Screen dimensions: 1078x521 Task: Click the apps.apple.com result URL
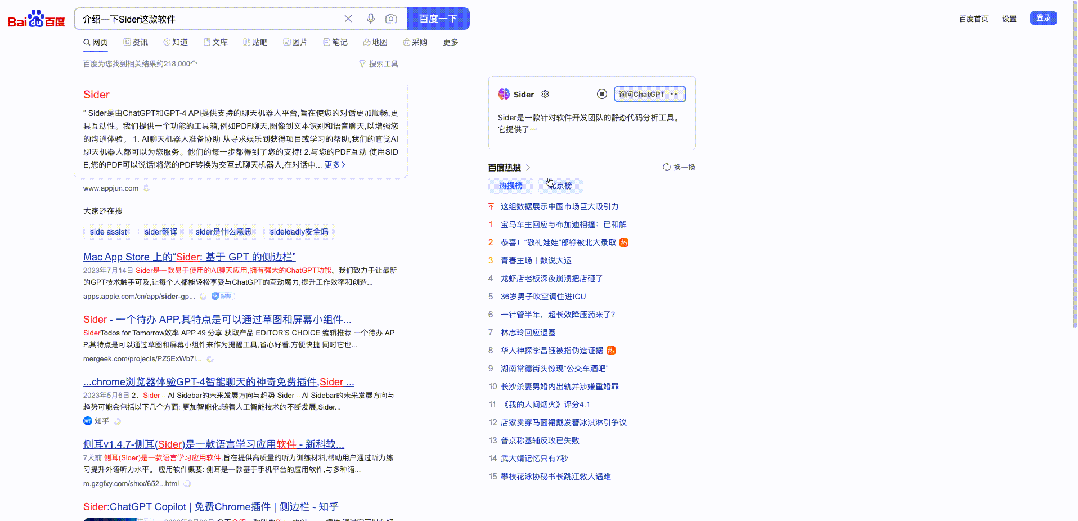point(140,296)
